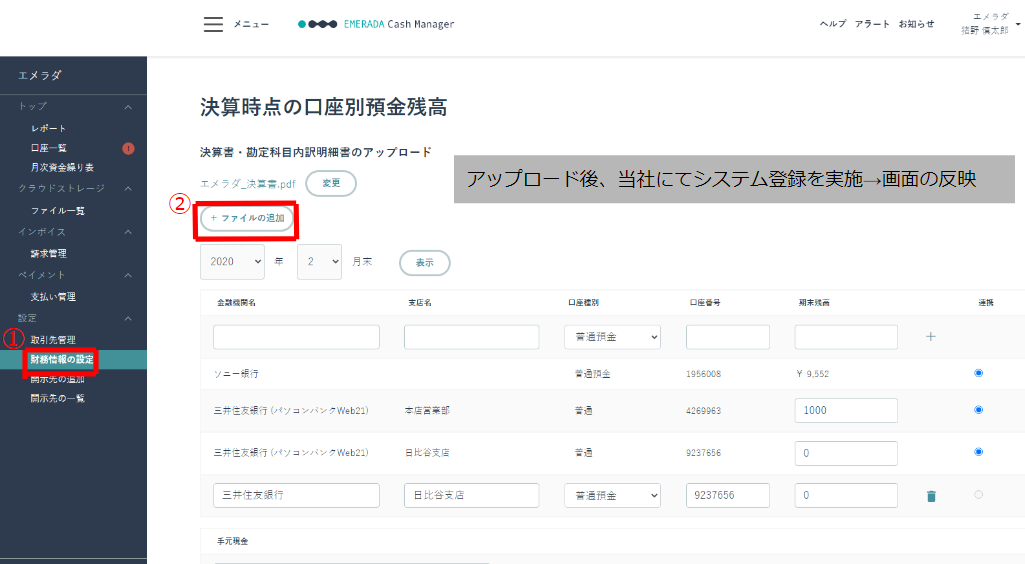Screen dimensions: 1025x564
Task: Click balance field in 日比谷支店 普通 row
Action: click(846, 453)
